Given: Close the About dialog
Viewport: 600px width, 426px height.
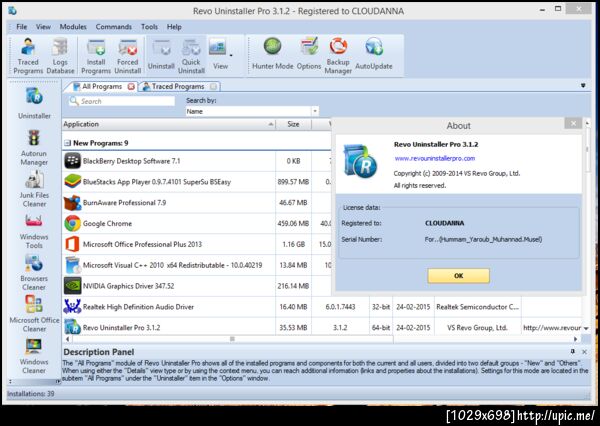Looking at the screenshot, I should click(573, 123).
